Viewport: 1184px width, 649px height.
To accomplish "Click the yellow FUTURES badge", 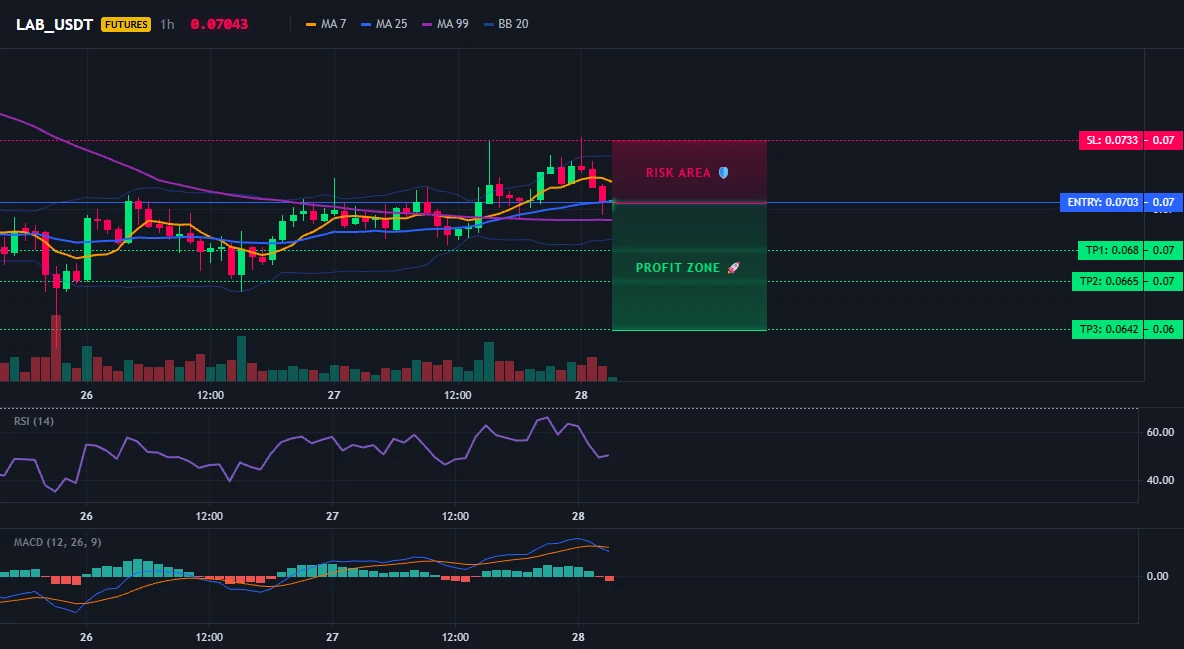I will [x=126, y=24].
